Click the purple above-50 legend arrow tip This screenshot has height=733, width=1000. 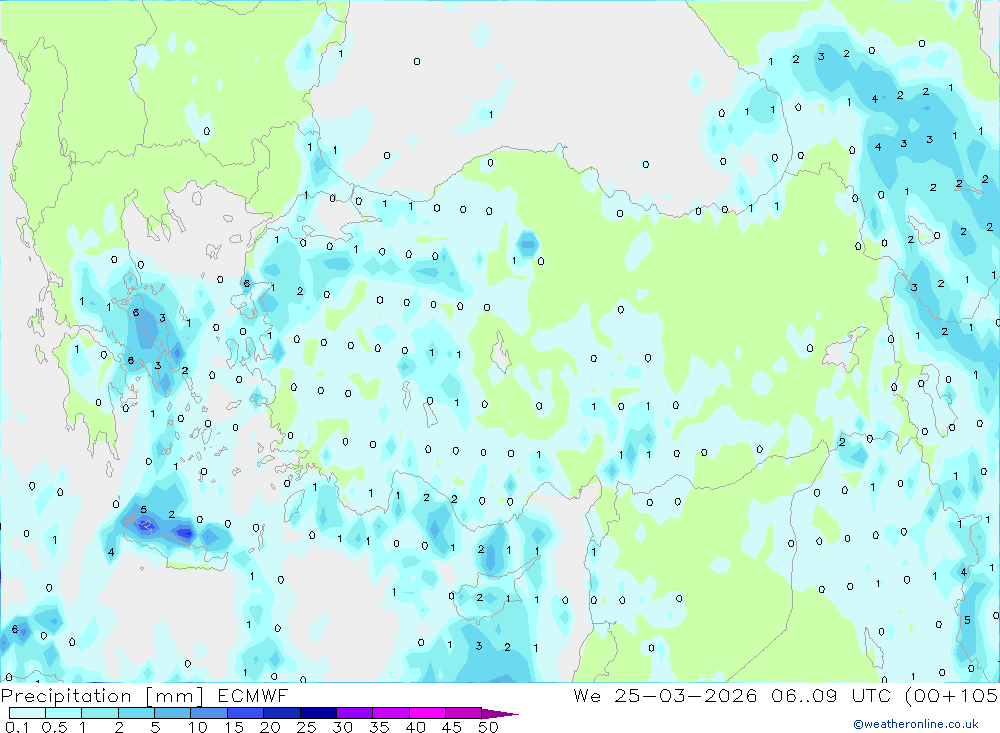501,714
